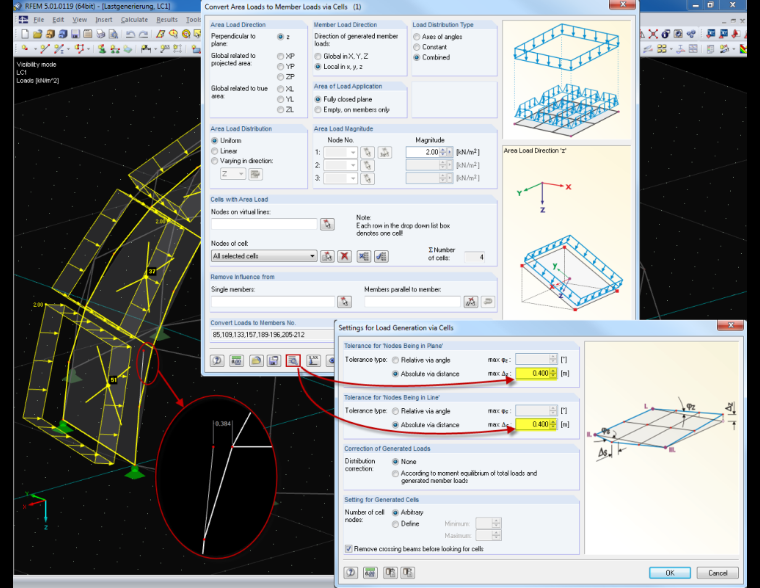The image size is (760, 588).
Task: Pick single members graphically icon
Action: (344, 302)
